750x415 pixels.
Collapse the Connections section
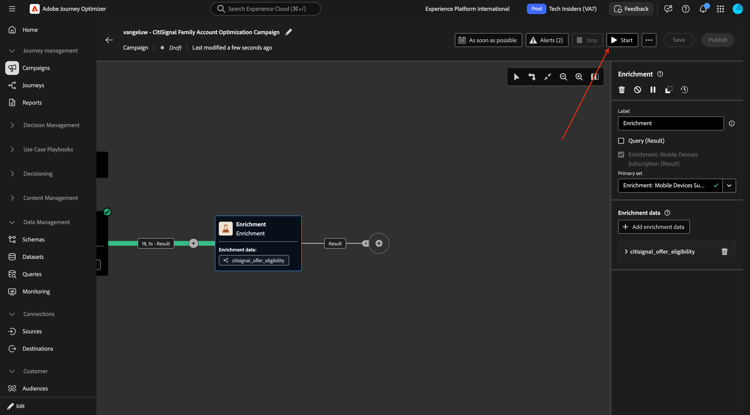click(12, 314)
